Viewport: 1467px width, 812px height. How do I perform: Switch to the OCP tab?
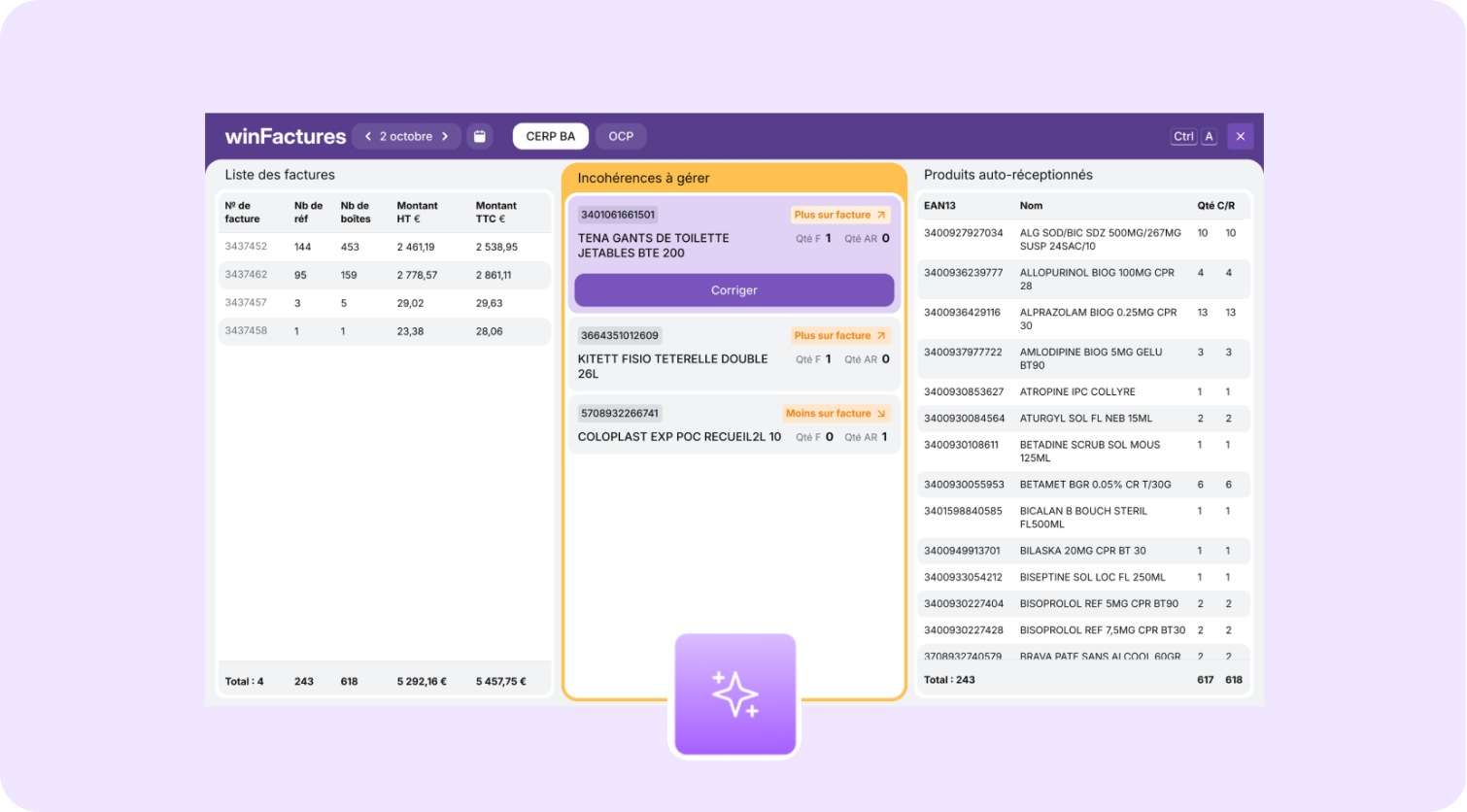click(x=621, y=137)
